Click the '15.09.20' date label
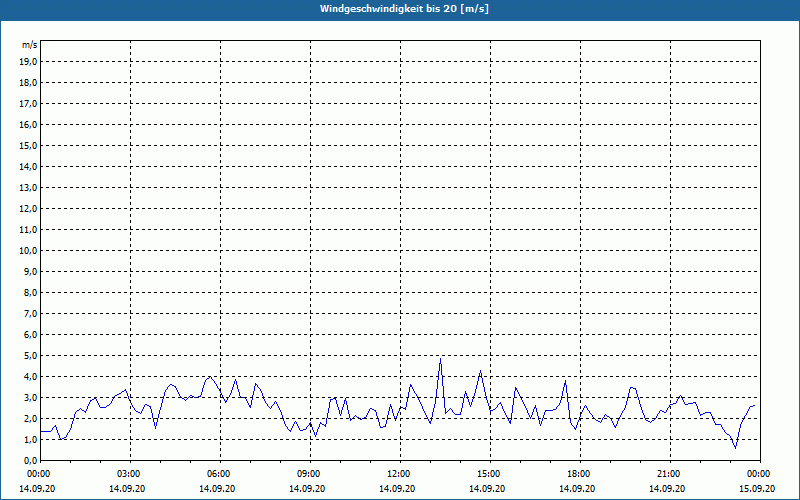This screenshot has height=500, width=800. coord(757,489)
